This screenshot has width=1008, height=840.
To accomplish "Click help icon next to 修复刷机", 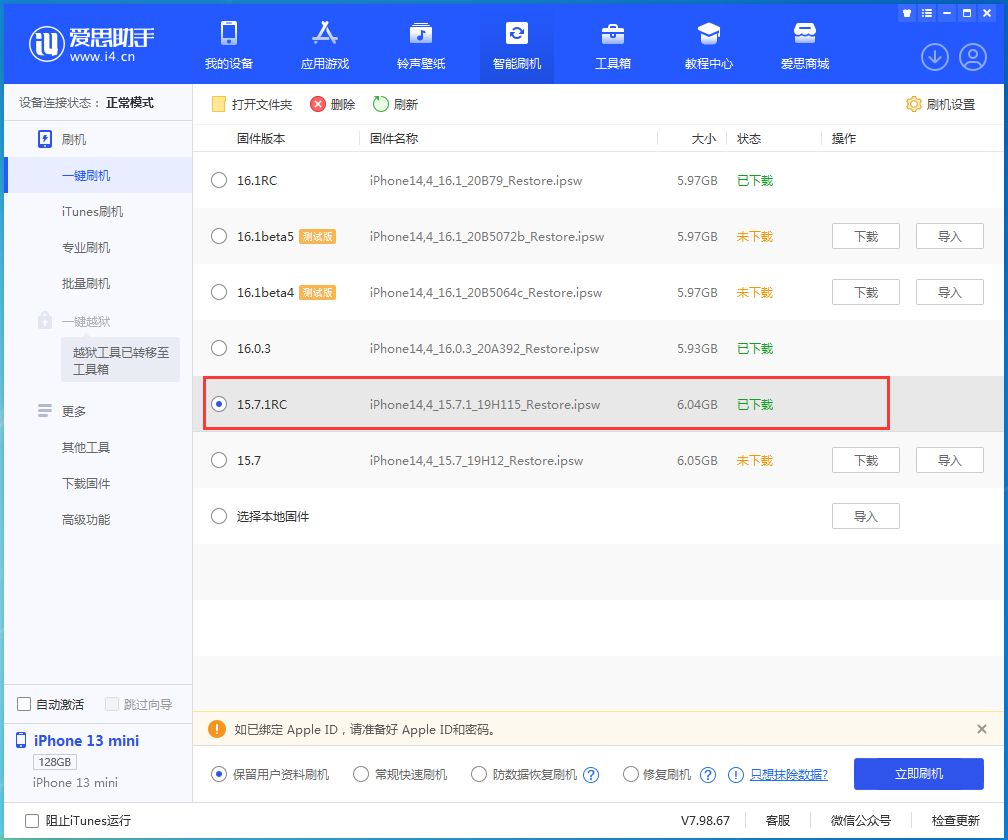I will point(708,774).
